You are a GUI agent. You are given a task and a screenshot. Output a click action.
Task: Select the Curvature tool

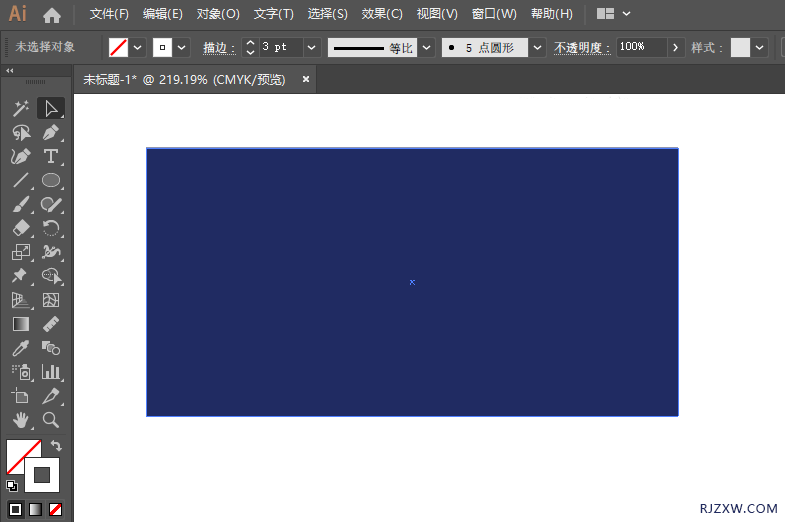(x=21, y=157)
